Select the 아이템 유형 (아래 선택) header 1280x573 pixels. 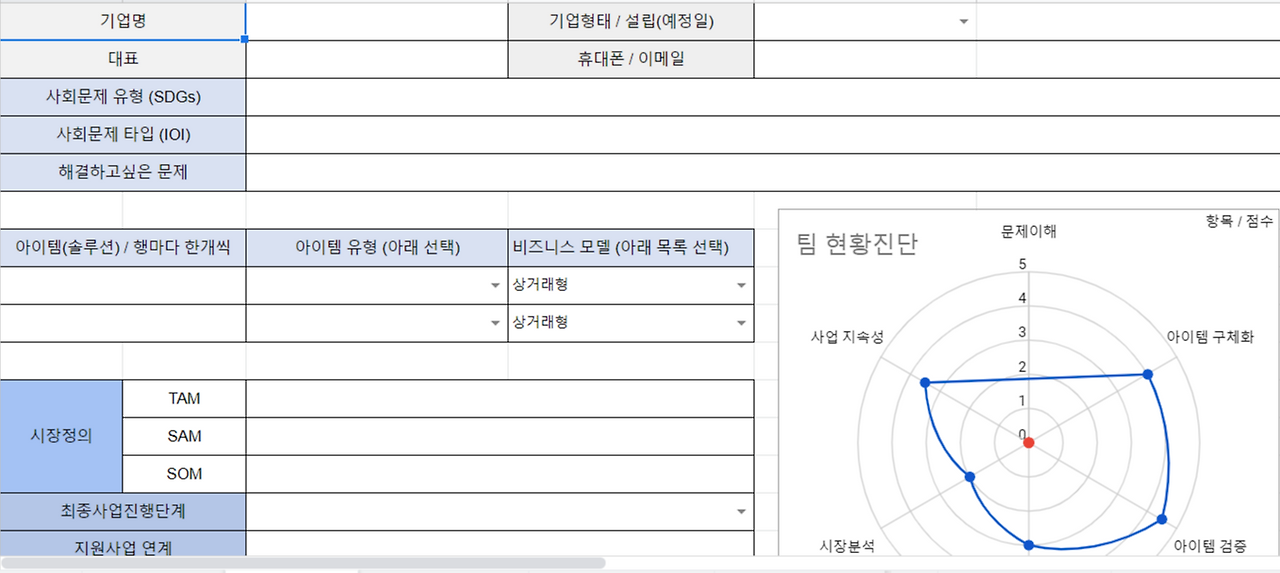click(x=377, y=248)
